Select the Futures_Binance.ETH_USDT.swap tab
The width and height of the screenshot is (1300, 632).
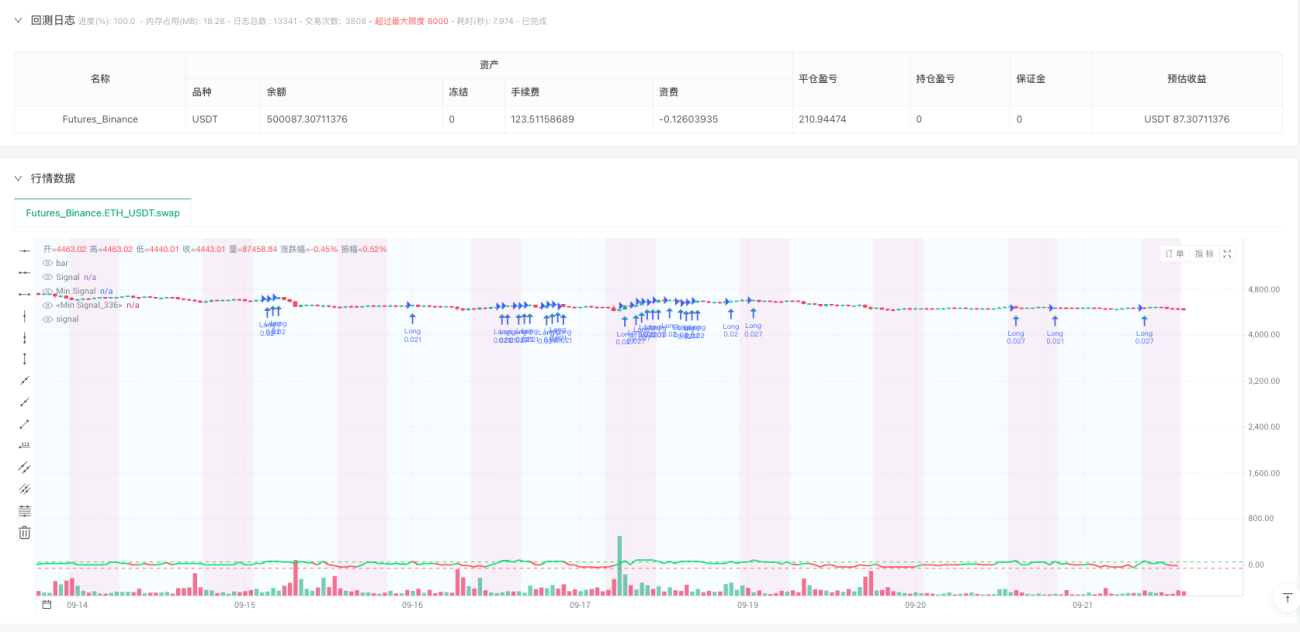pyautogui.click(x=103, y=213)
